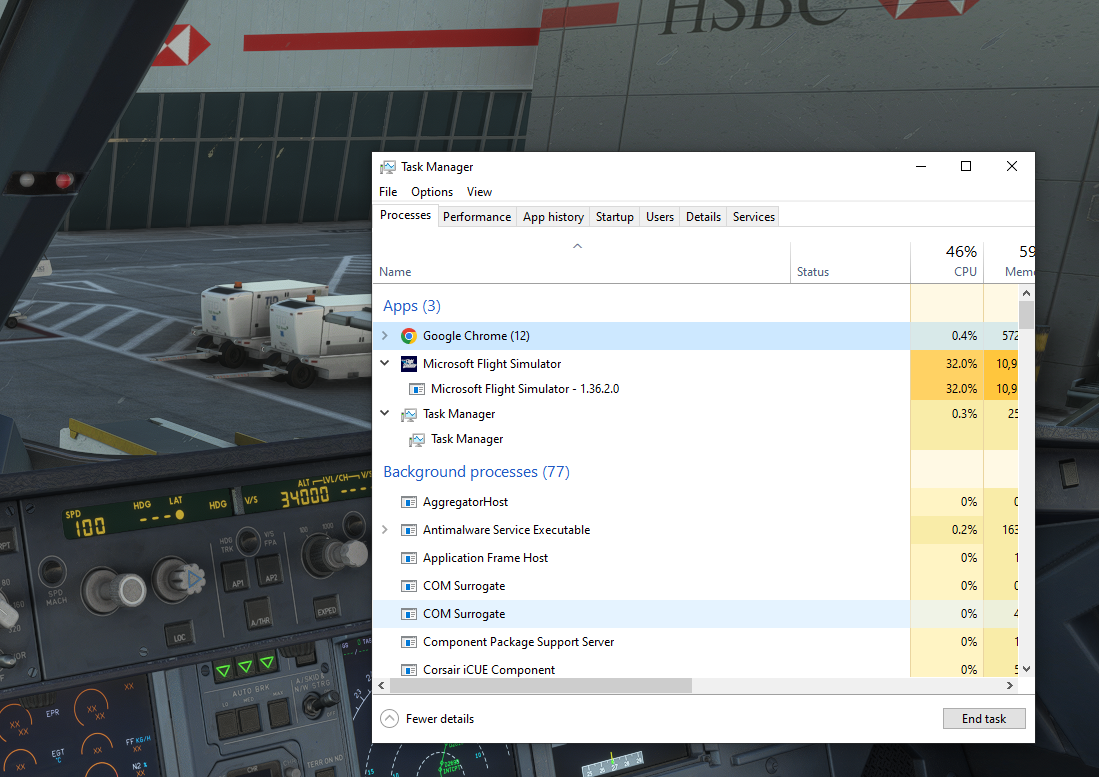
Task: Click the Apps (3) section header
Action: [x=411, y=306]
